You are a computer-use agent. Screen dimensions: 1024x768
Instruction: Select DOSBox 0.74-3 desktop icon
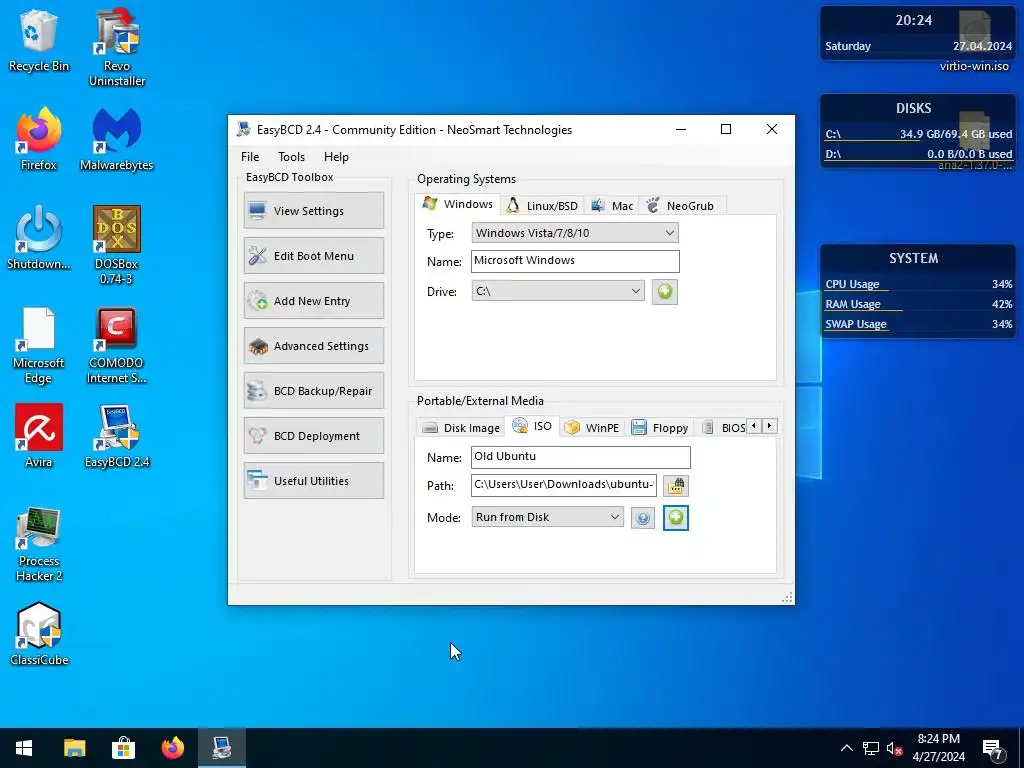[117, 245]
